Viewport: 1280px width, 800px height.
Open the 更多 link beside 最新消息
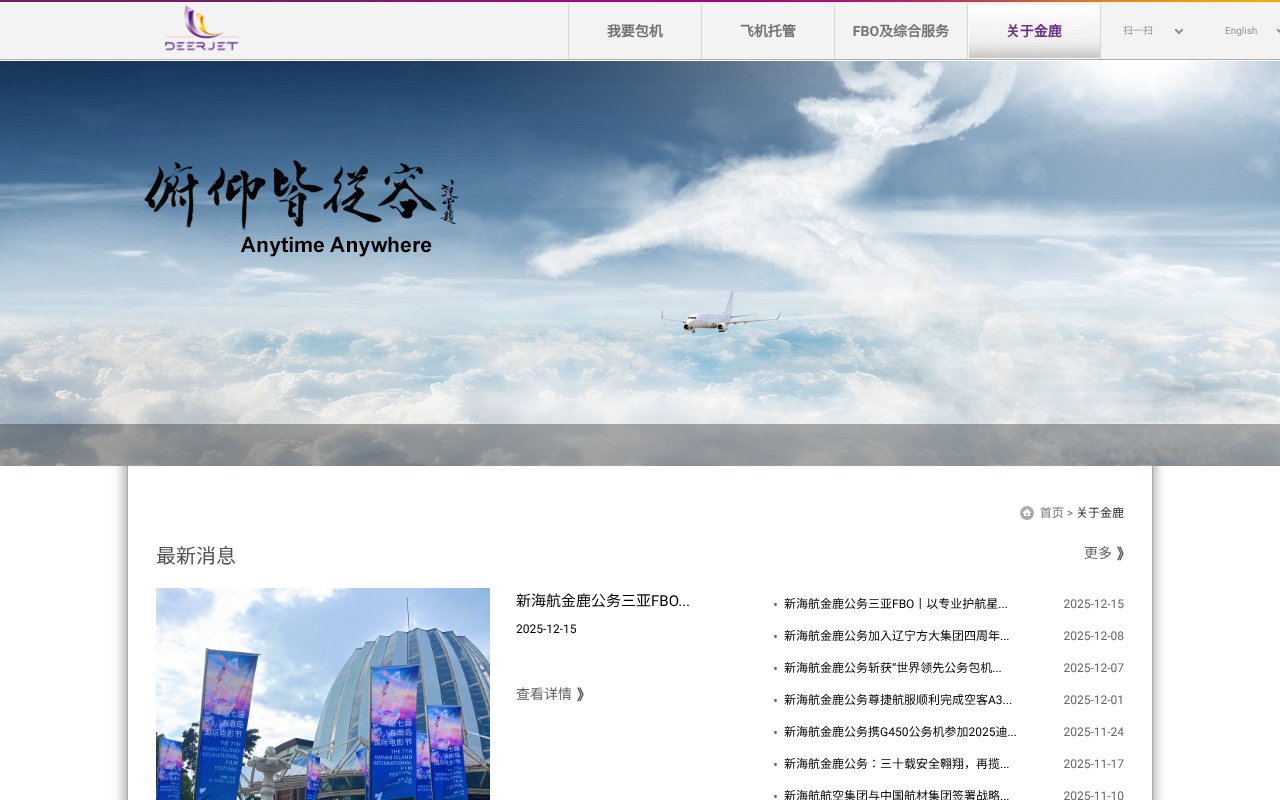(1096, 551)
